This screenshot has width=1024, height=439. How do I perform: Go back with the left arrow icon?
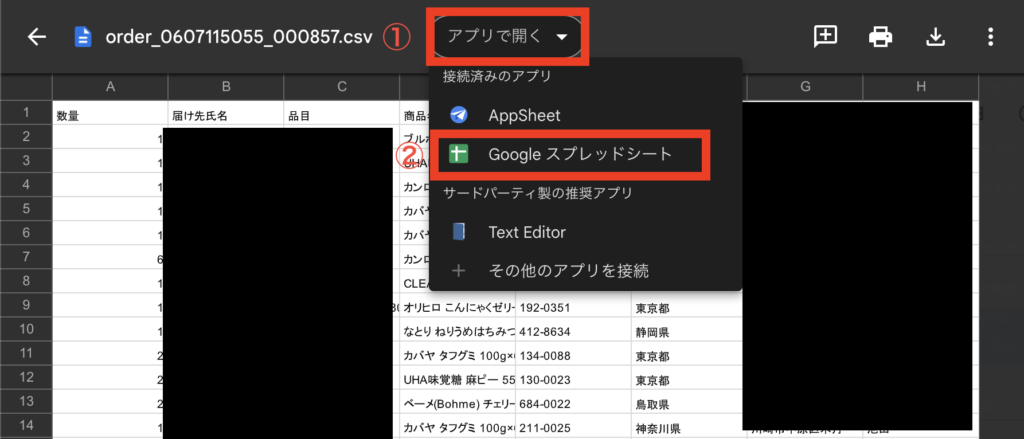click(x=37, y=37)
